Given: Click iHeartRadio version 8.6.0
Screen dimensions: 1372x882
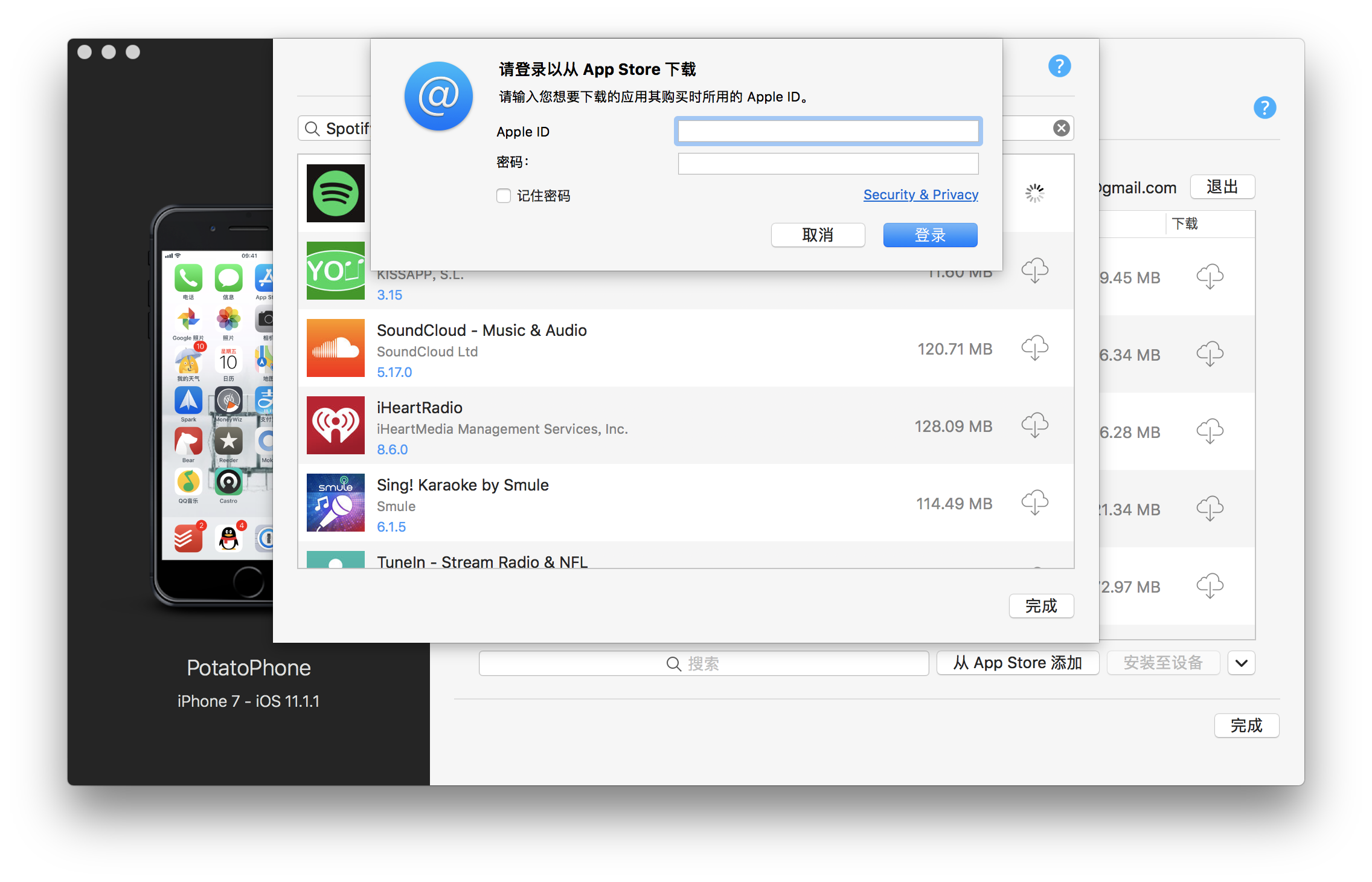Looking at the screenshot, I should pos(393,449).
